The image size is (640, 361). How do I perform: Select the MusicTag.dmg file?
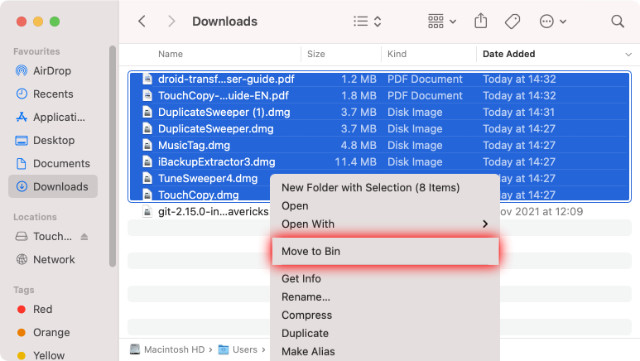[380, 145]
